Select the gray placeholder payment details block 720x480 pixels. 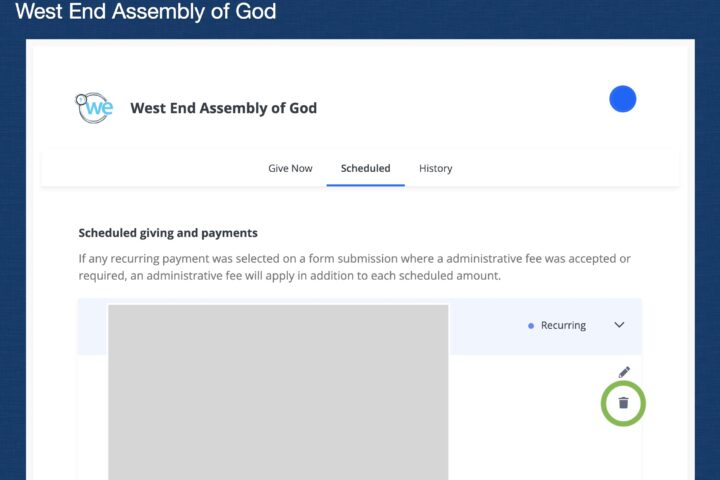coord(278,390)
